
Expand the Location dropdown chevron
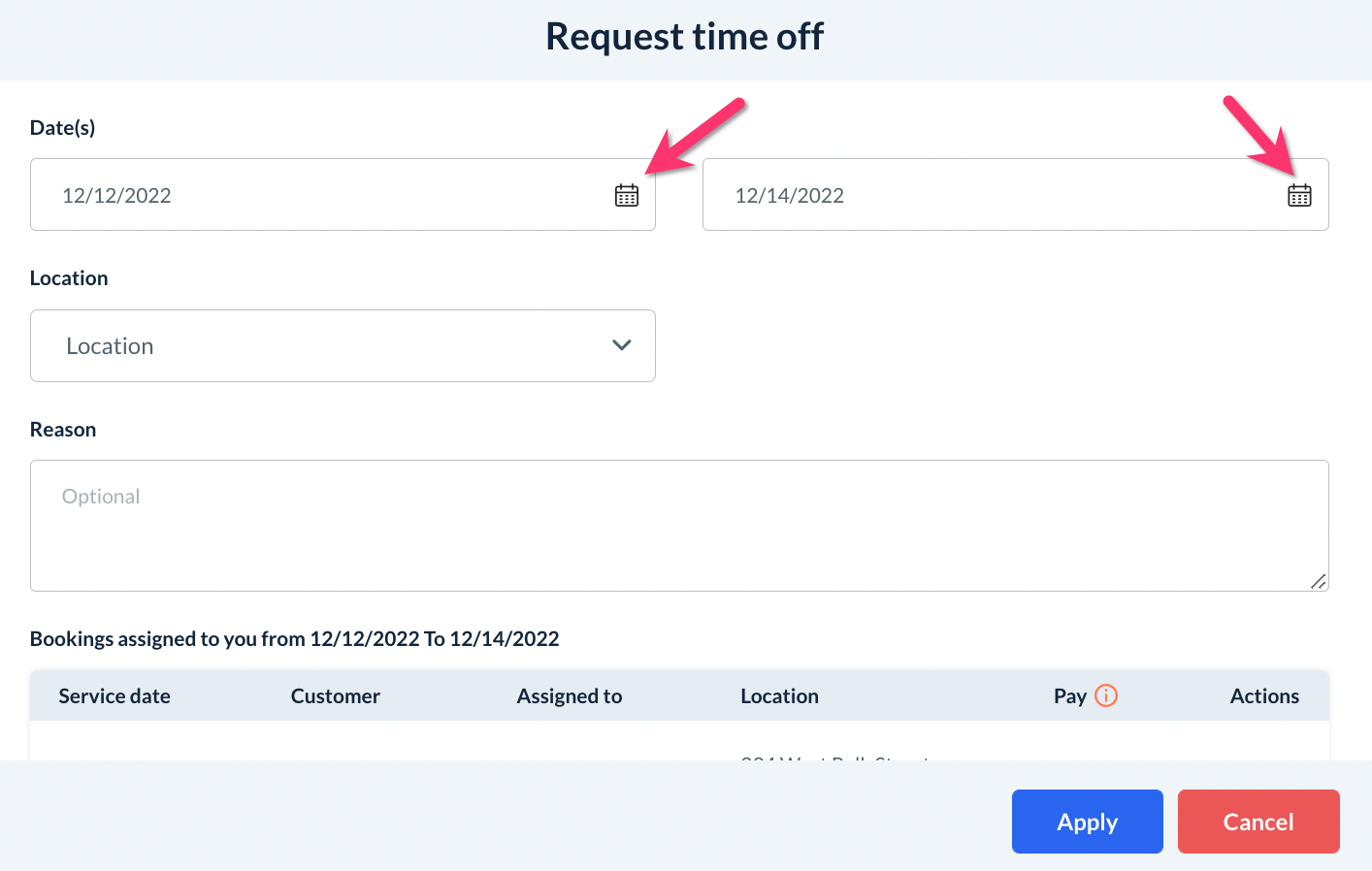(x=622, y=345)
